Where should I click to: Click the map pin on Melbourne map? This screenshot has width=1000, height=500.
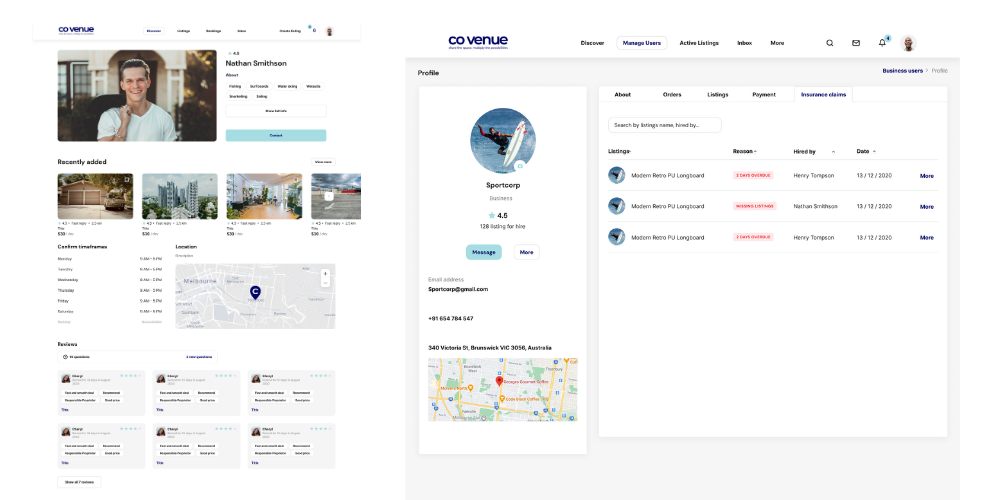pyautogui.click(x=255, y=292)
